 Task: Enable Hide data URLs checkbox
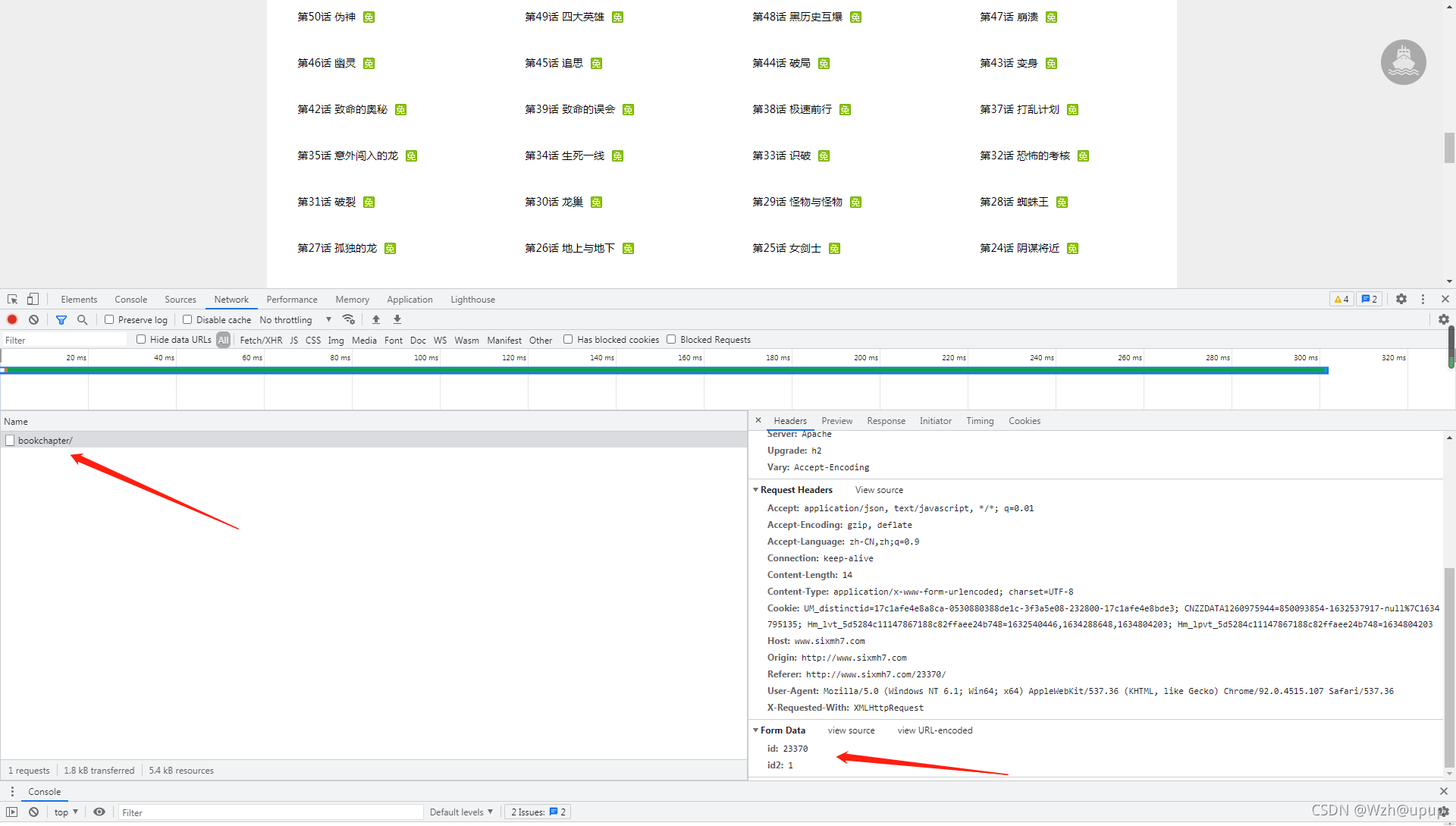point(141,340)
